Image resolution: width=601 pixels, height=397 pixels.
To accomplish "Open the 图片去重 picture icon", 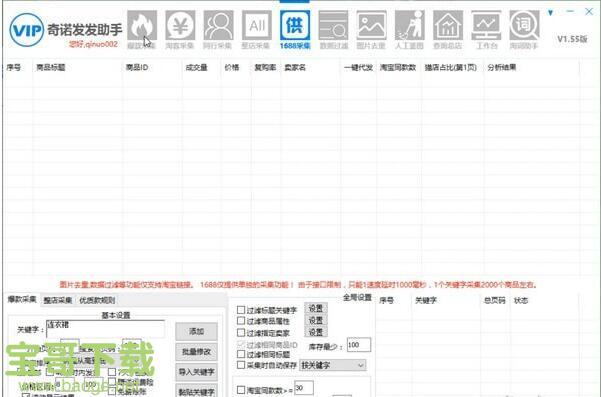I will click(371, 30).
